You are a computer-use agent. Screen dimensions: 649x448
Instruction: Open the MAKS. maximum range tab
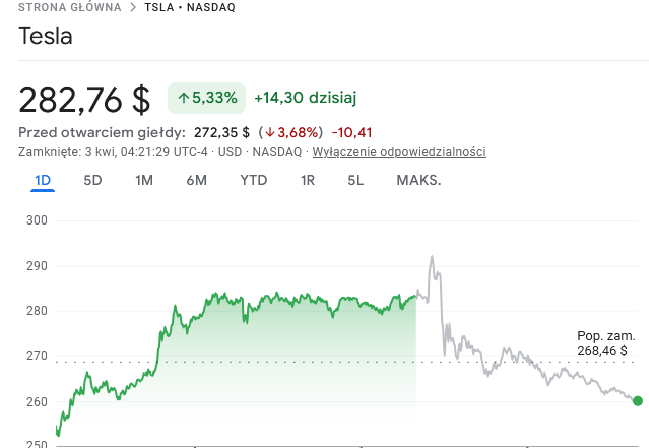418,181
